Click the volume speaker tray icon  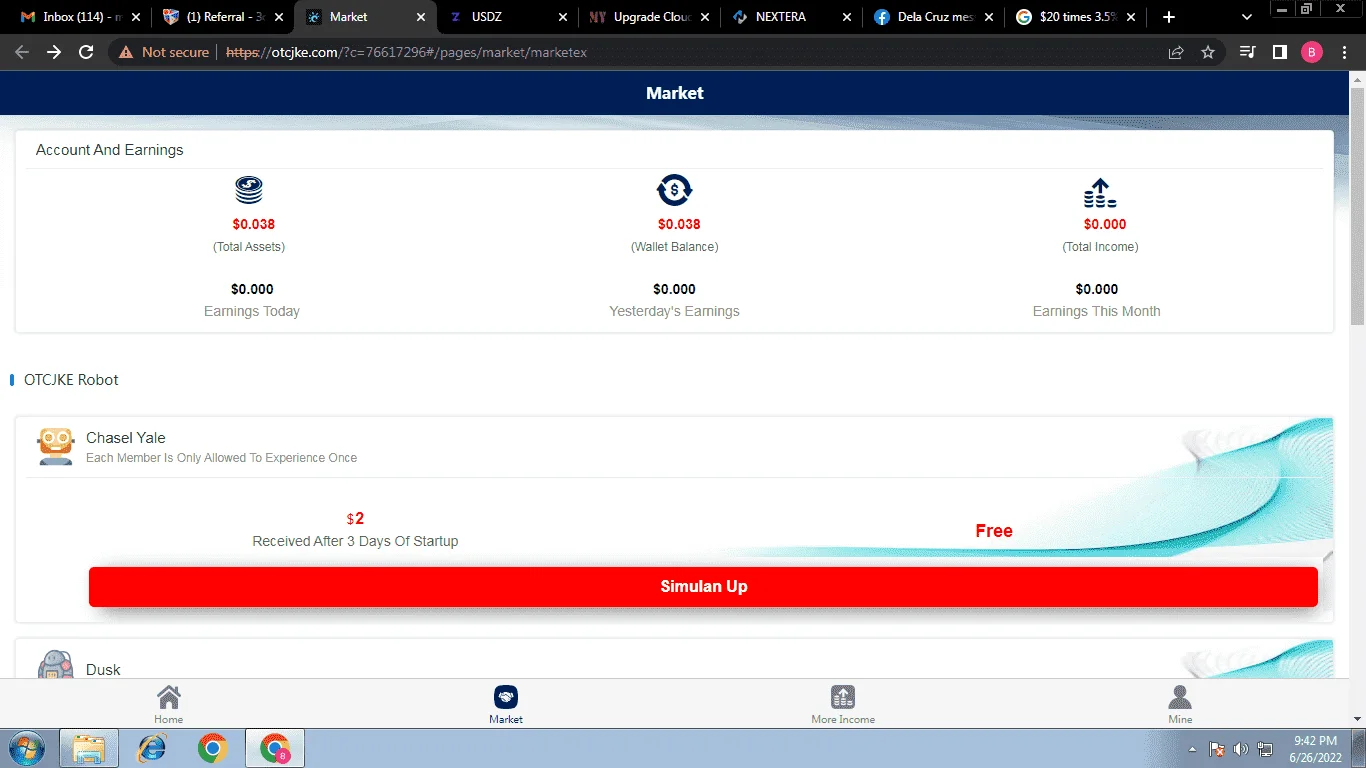(1241, 749)
